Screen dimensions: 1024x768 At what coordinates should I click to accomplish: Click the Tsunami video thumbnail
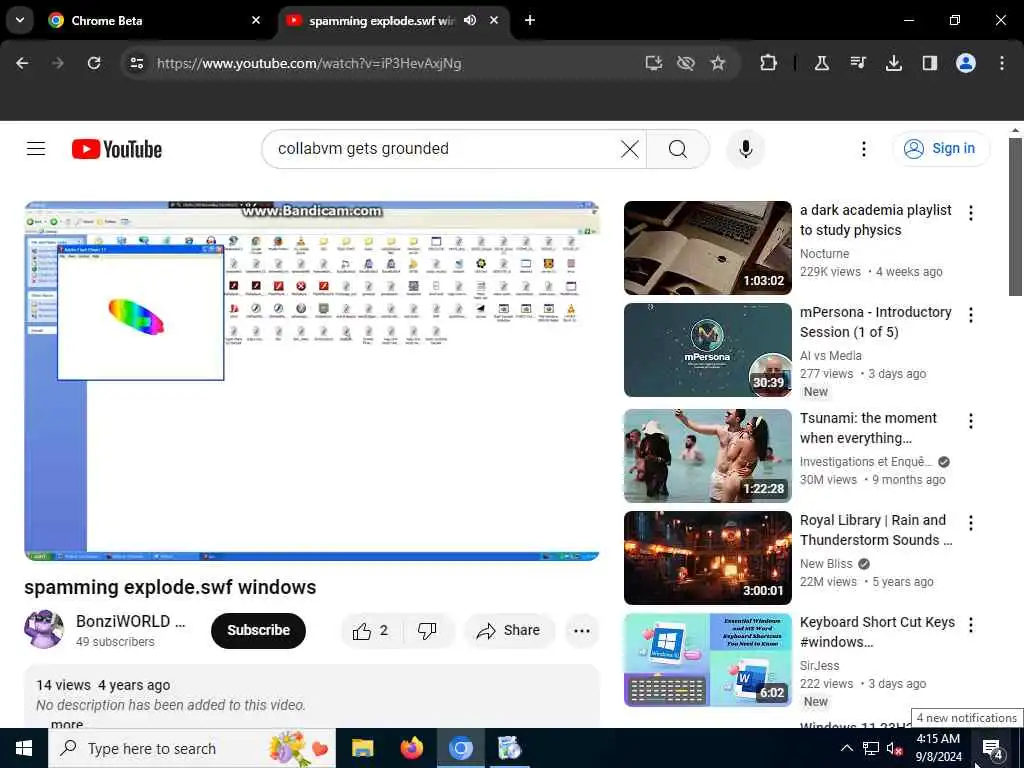707,456
